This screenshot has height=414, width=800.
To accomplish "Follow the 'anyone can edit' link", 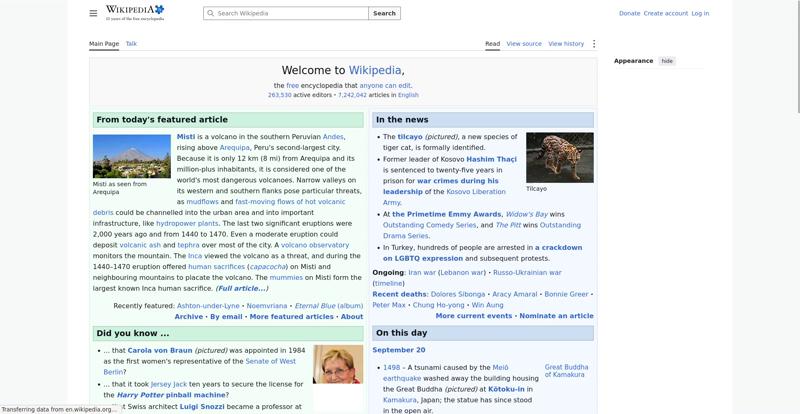I will click(385, 86).
